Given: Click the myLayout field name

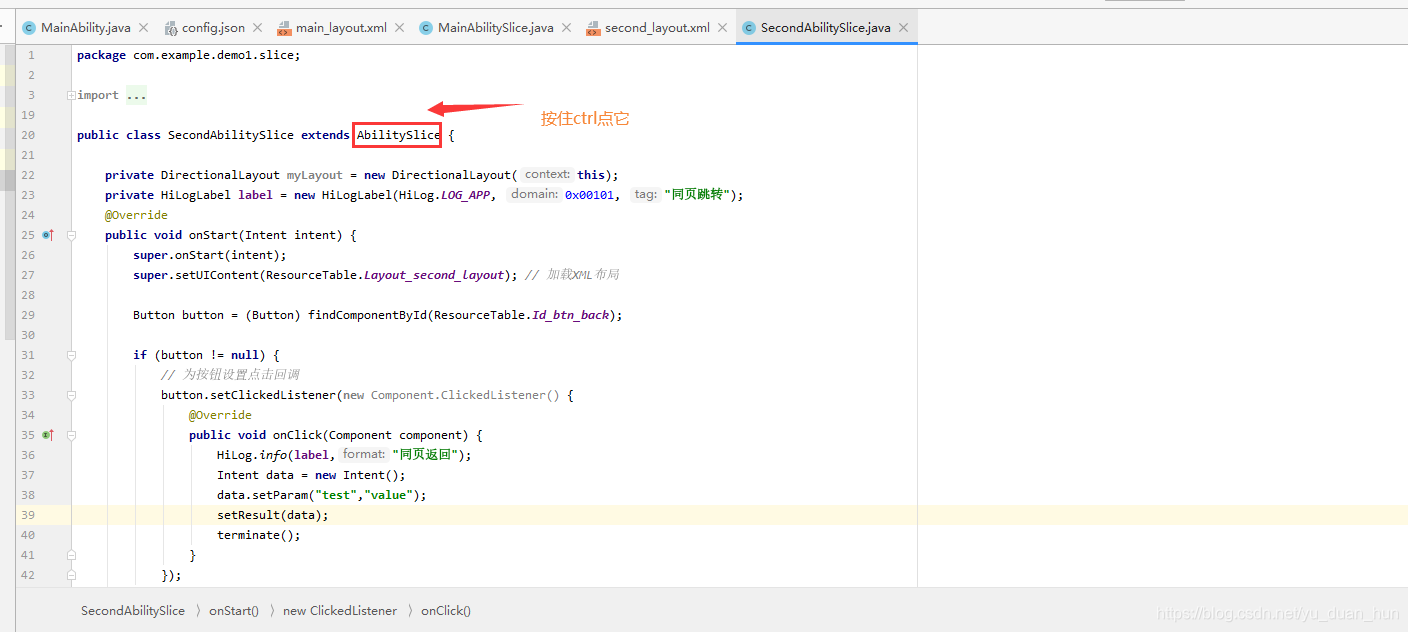Looking at the screenshot, I should point(315,175).
